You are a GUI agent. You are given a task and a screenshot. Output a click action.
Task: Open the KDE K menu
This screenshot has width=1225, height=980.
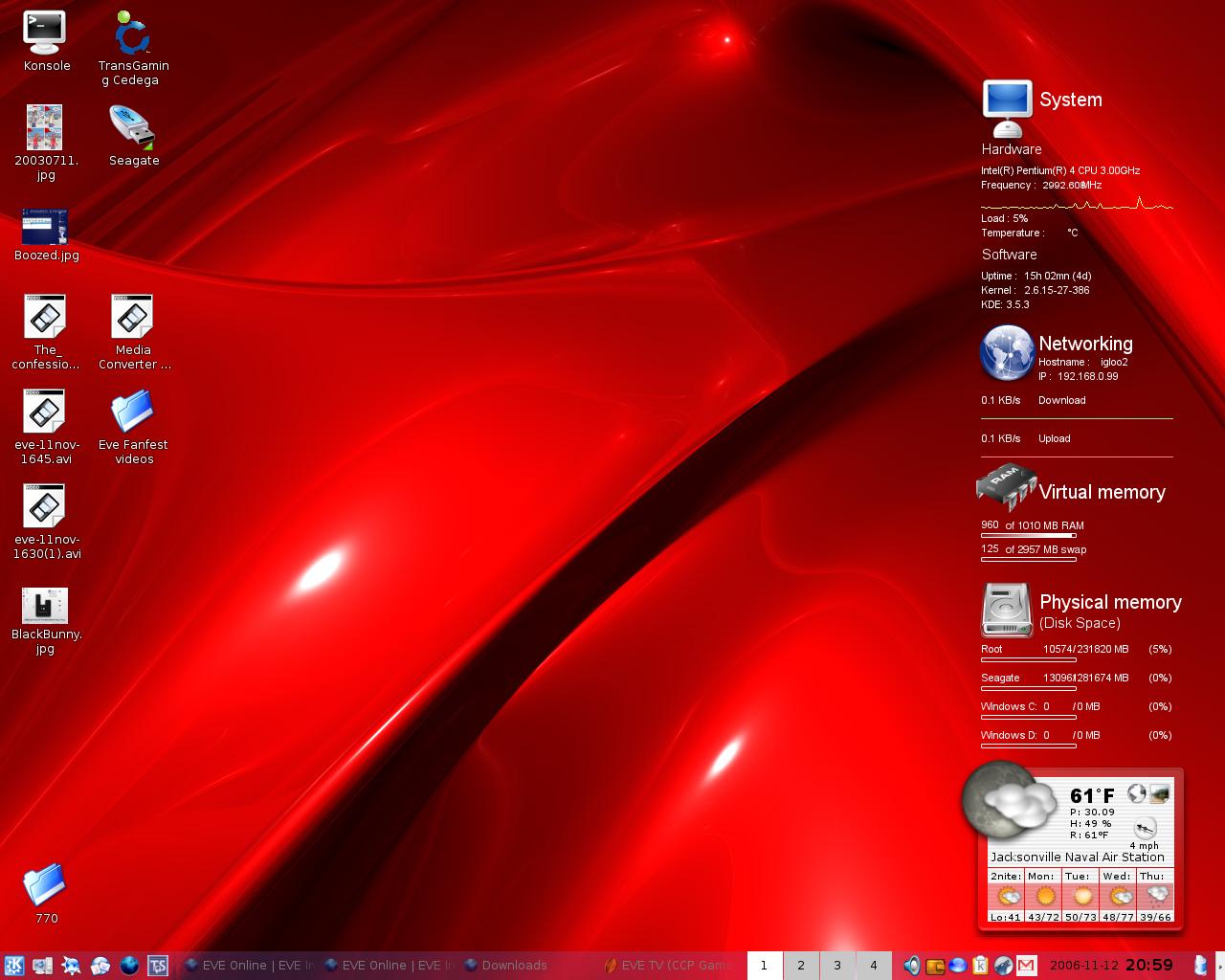click(x=13, y=965)
